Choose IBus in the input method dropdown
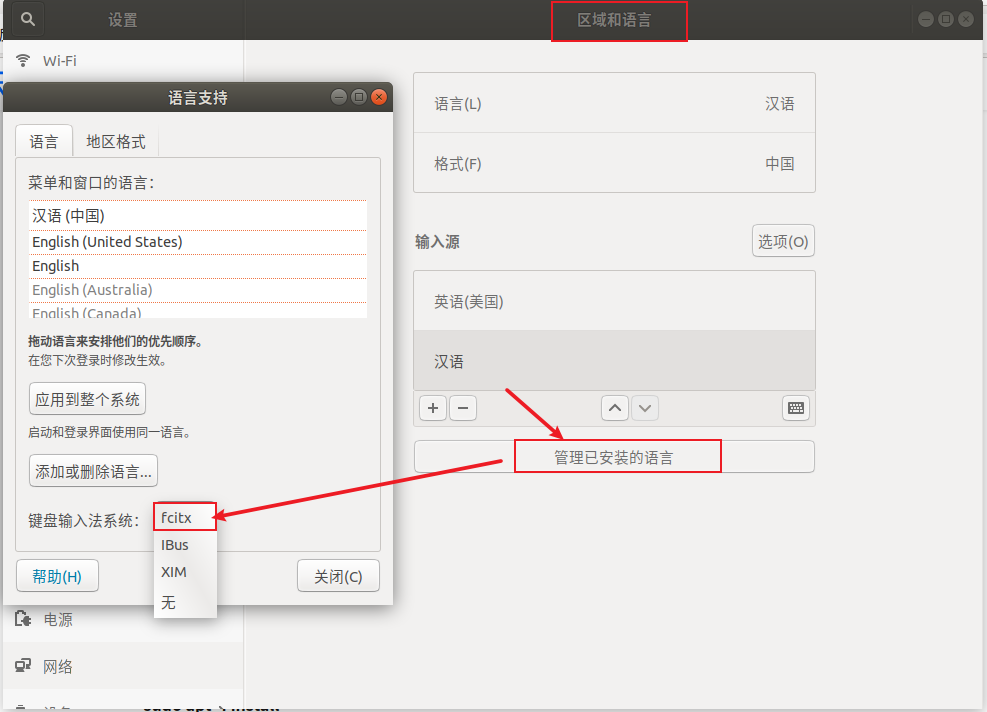 (185, 545)
